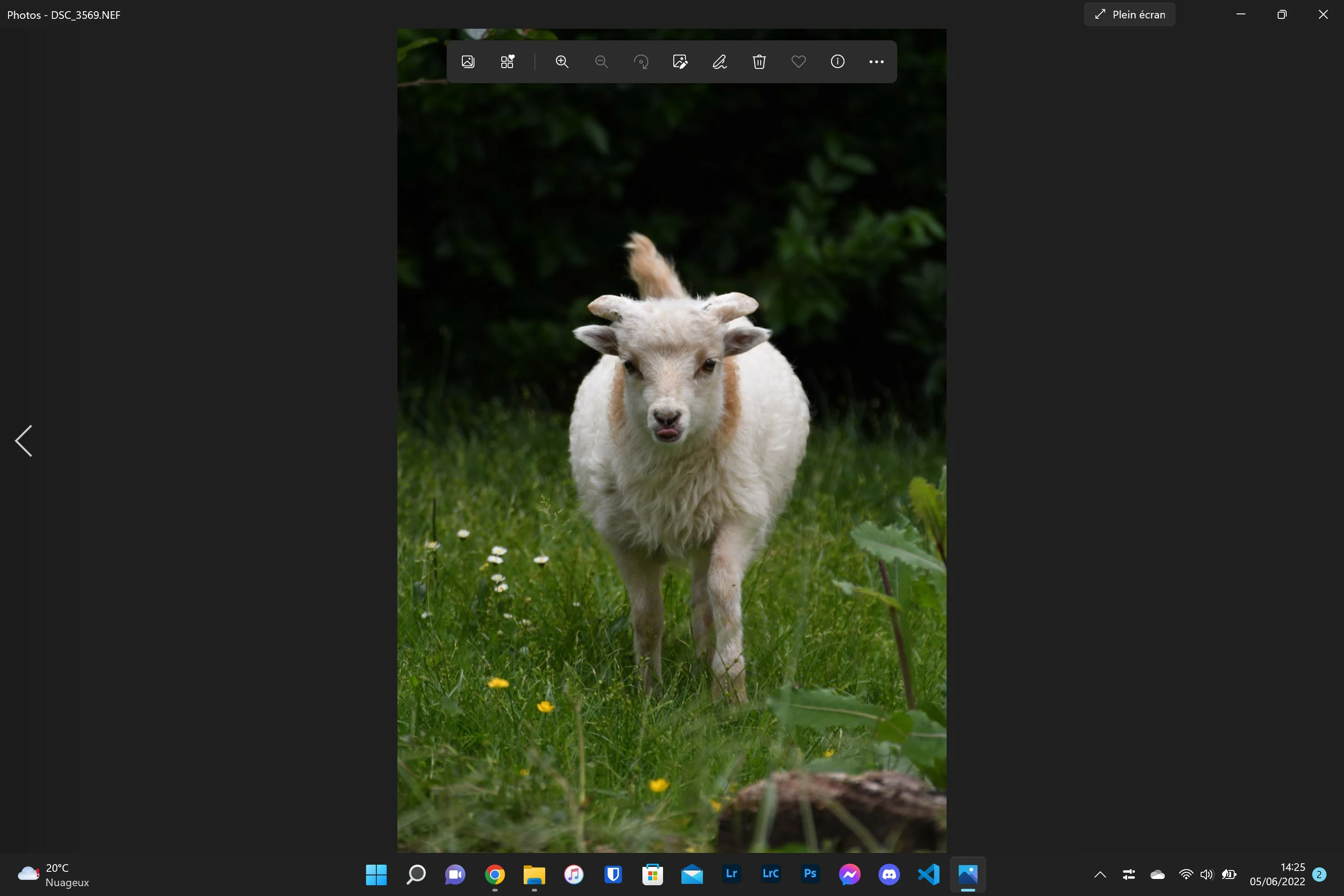Open the Windows Start menu

pos(376,874)
